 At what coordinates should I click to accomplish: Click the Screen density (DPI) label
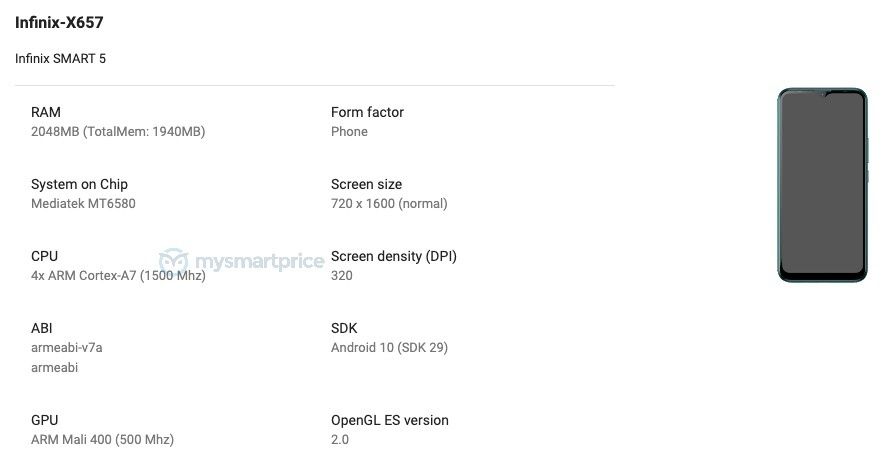394,256
